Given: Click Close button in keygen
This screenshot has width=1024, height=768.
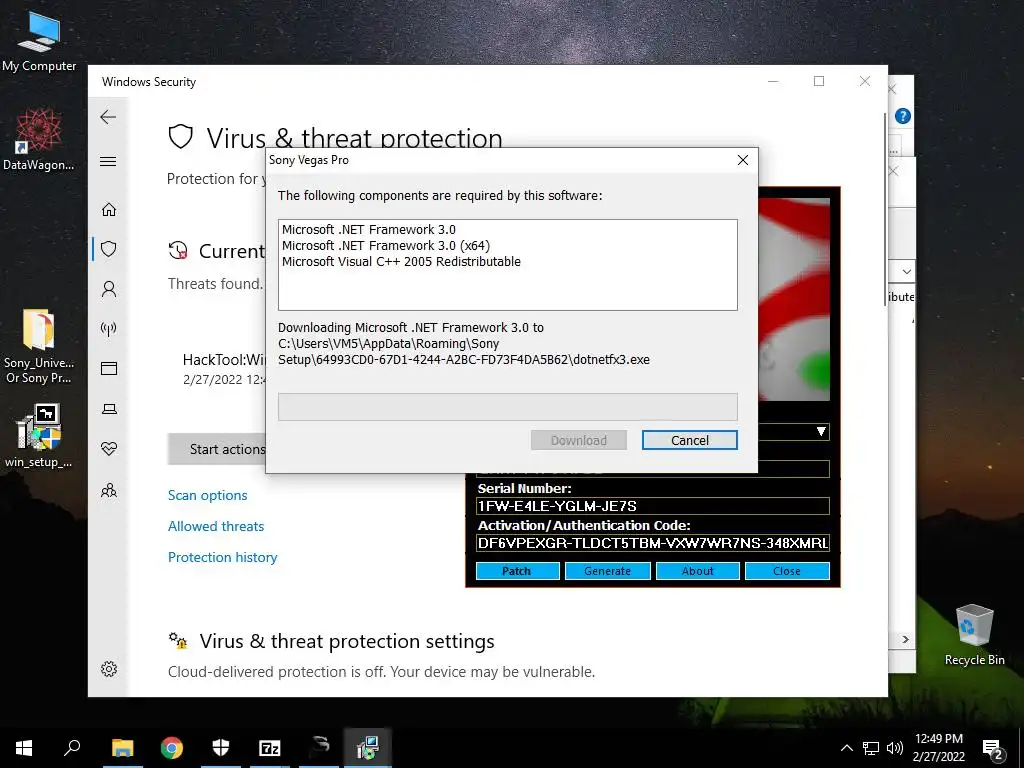Looking at the screenshot, I should point(787,571).
